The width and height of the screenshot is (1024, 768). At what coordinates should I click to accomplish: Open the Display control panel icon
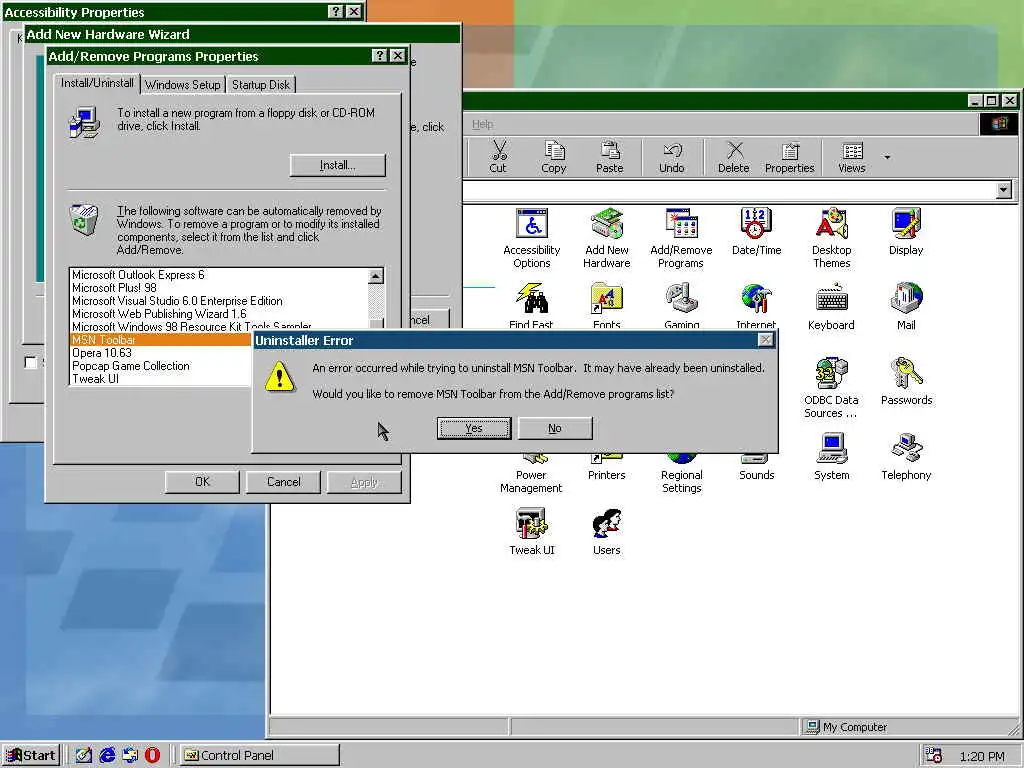tap(906, 232)
